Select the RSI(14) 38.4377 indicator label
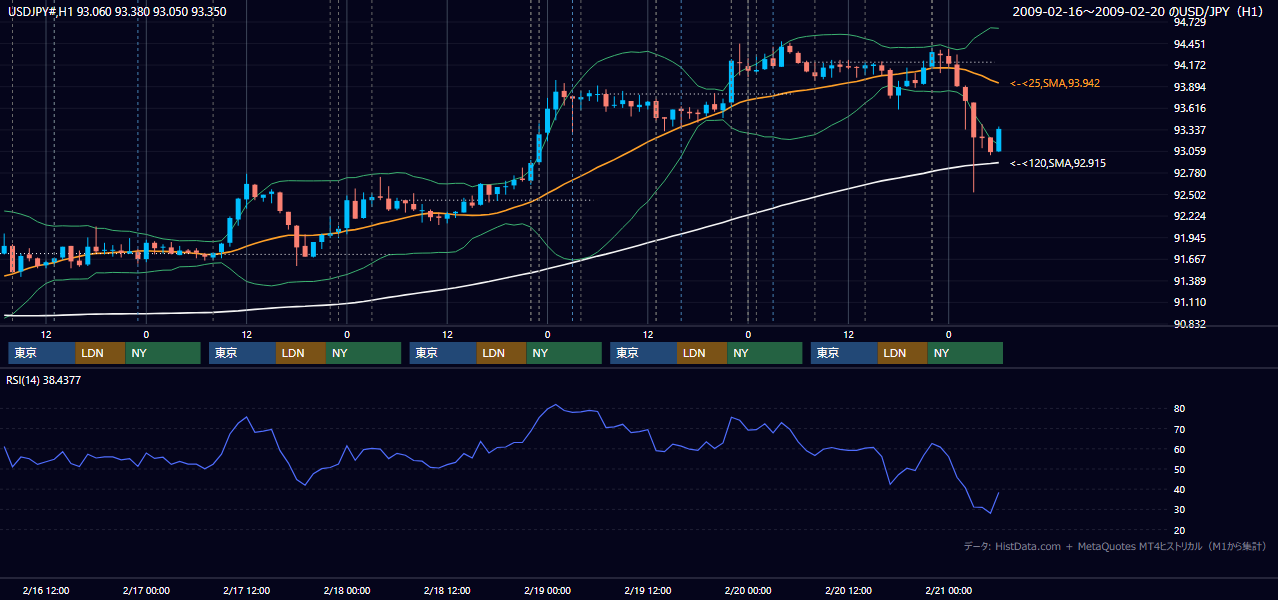 tap(44, 380)
